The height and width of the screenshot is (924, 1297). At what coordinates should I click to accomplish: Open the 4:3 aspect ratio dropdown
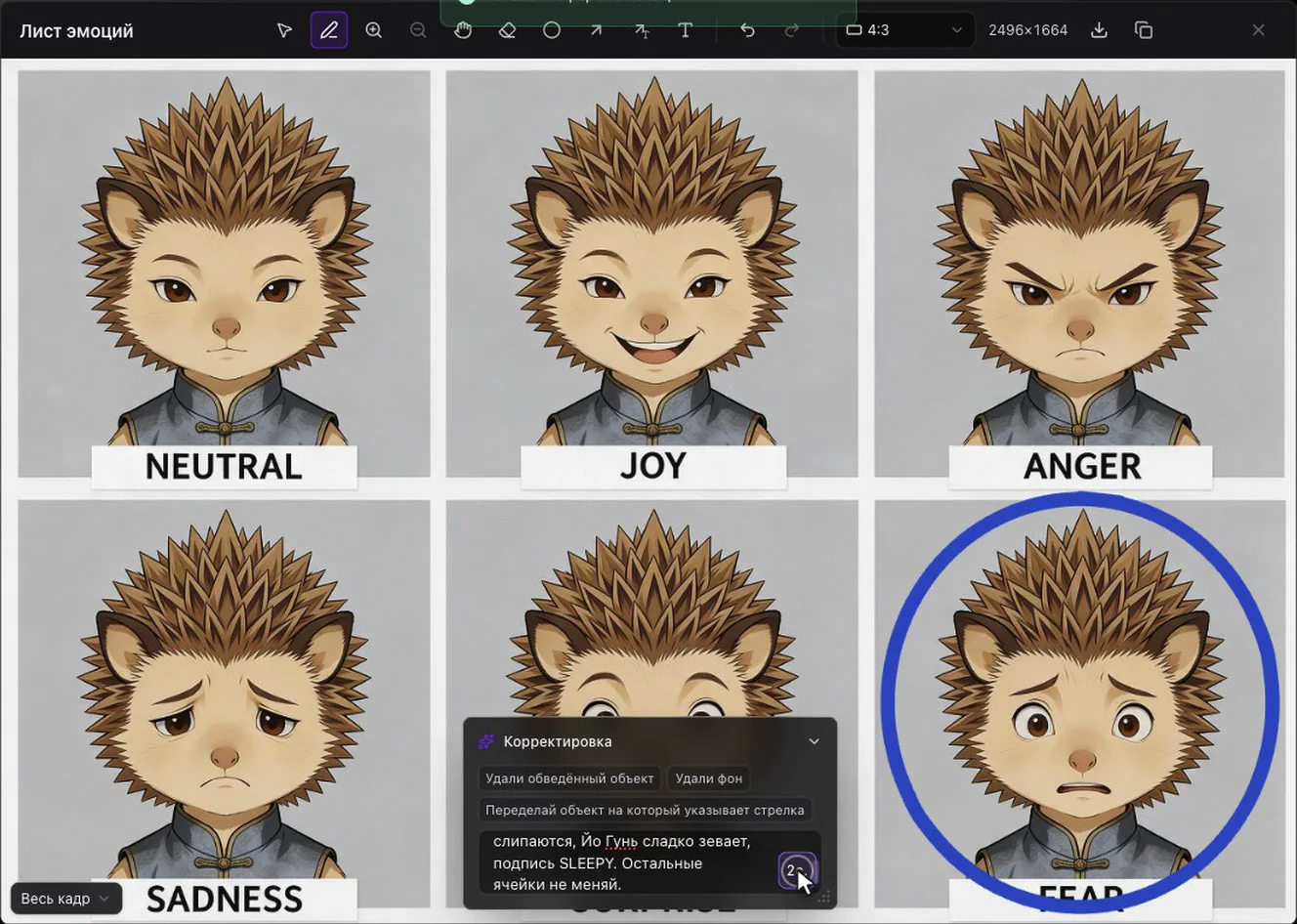[x=904, y=30]
